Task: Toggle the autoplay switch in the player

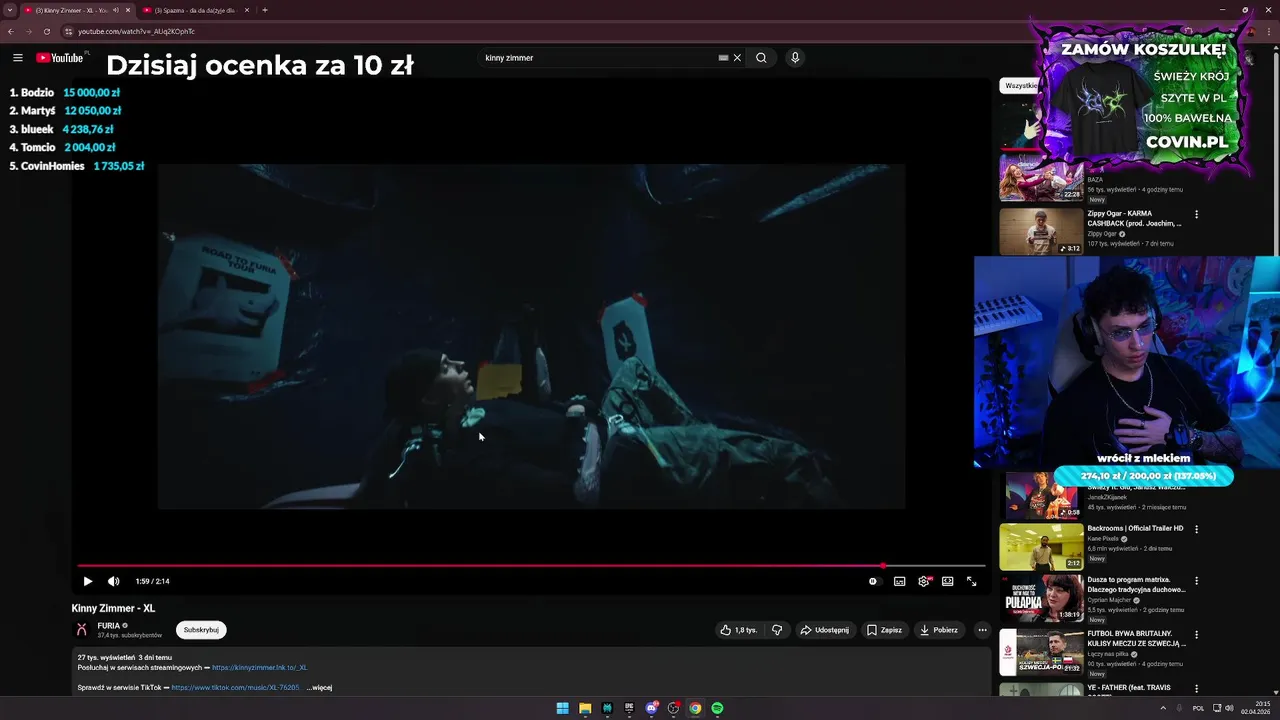Action: (x=873, y=581)
